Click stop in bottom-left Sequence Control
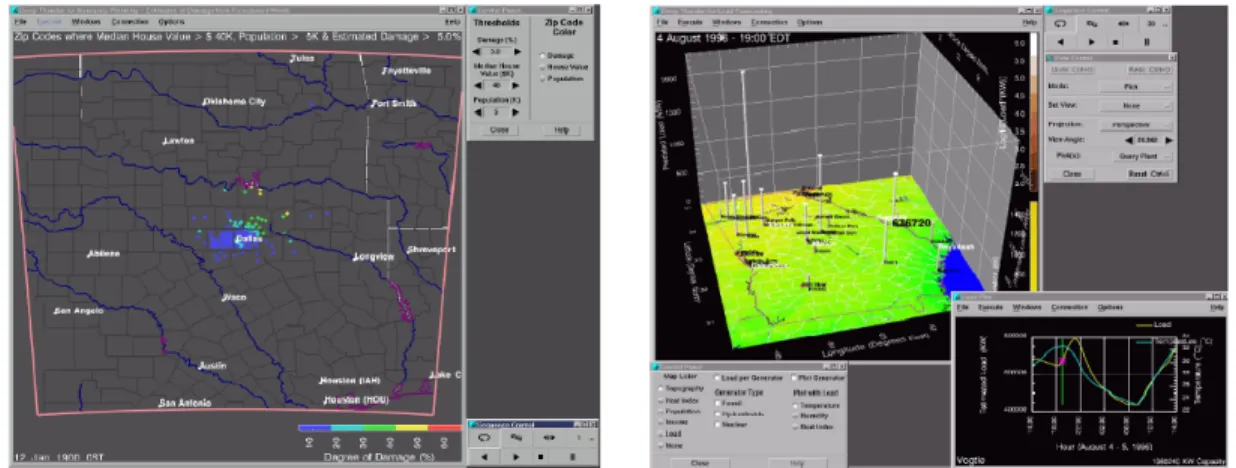This screenshot has width=1236, height=468. coord(540,457)
